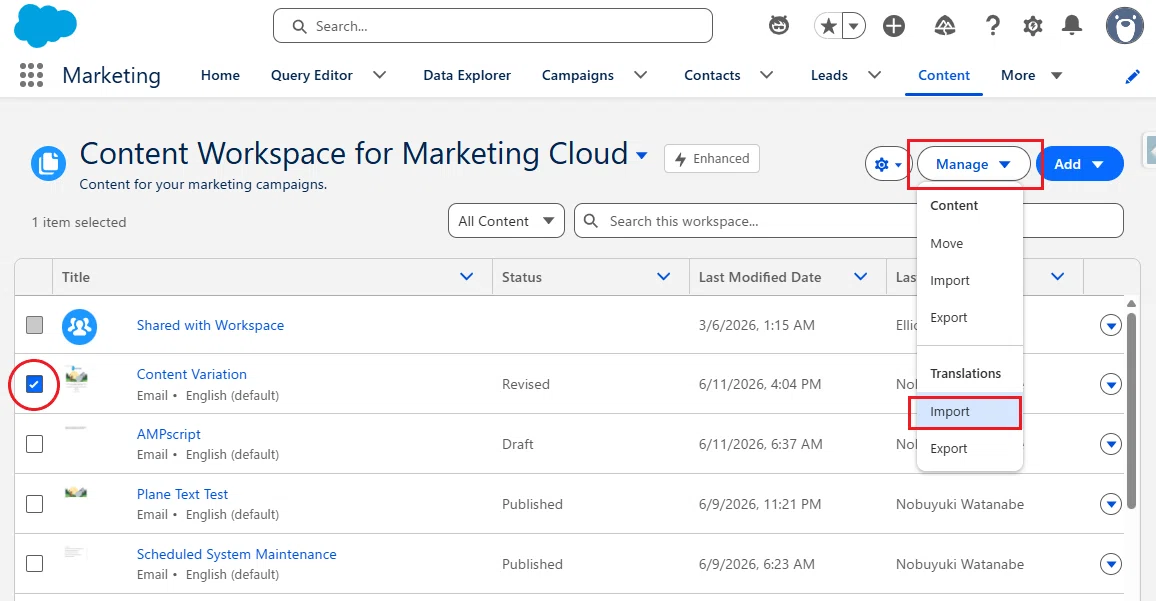
Task: Open the workspace title switcher arrow
Action: pos(641,155)
